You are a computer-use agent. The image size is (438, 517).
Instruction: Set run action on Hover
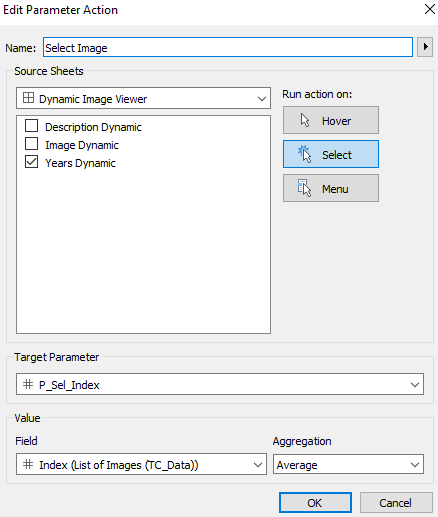[331, 120]
